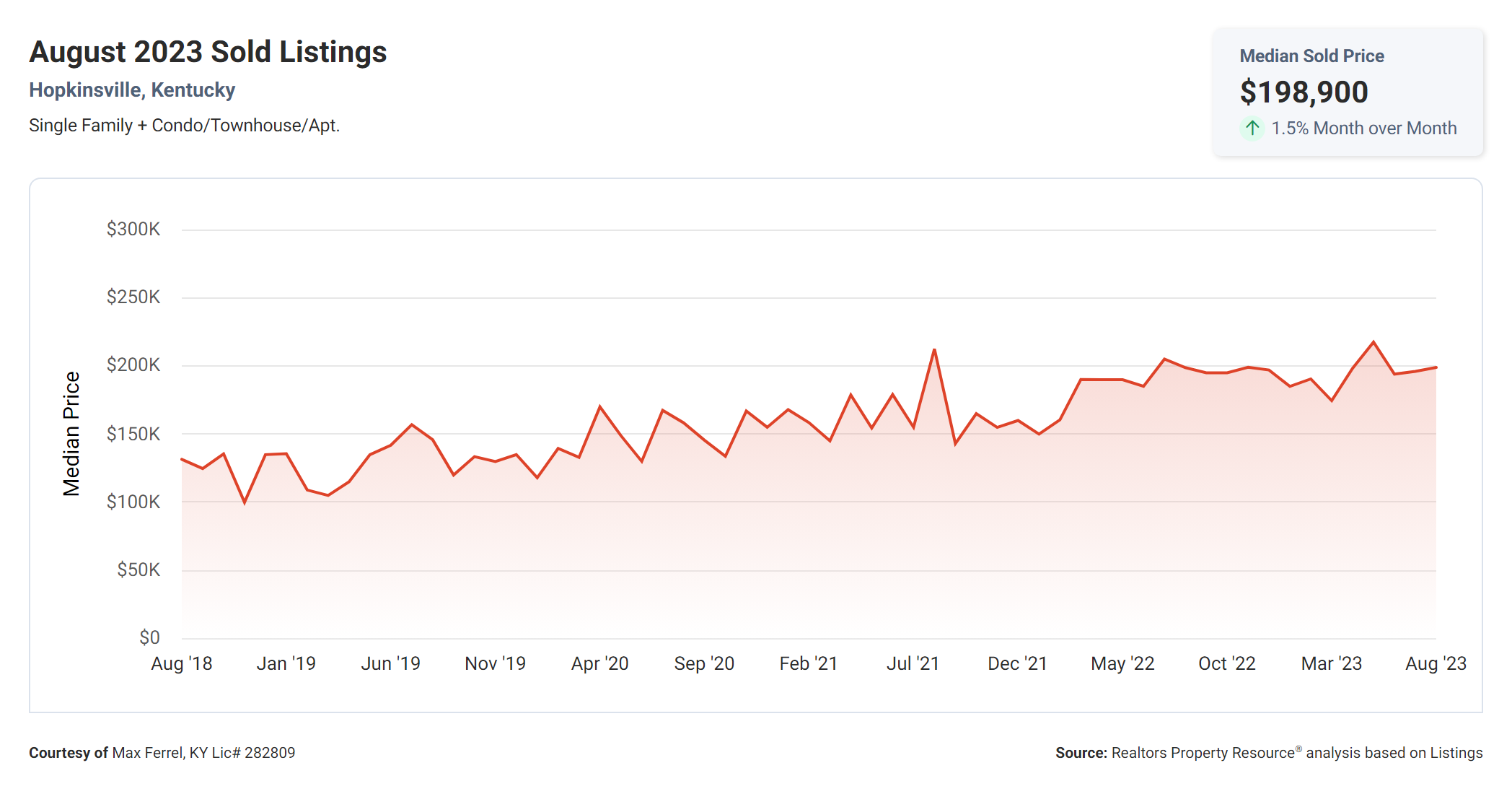Click the $200K y-axis label
Image resolution: width=1512 pixels, height=794 pixels.
[133, 365]
